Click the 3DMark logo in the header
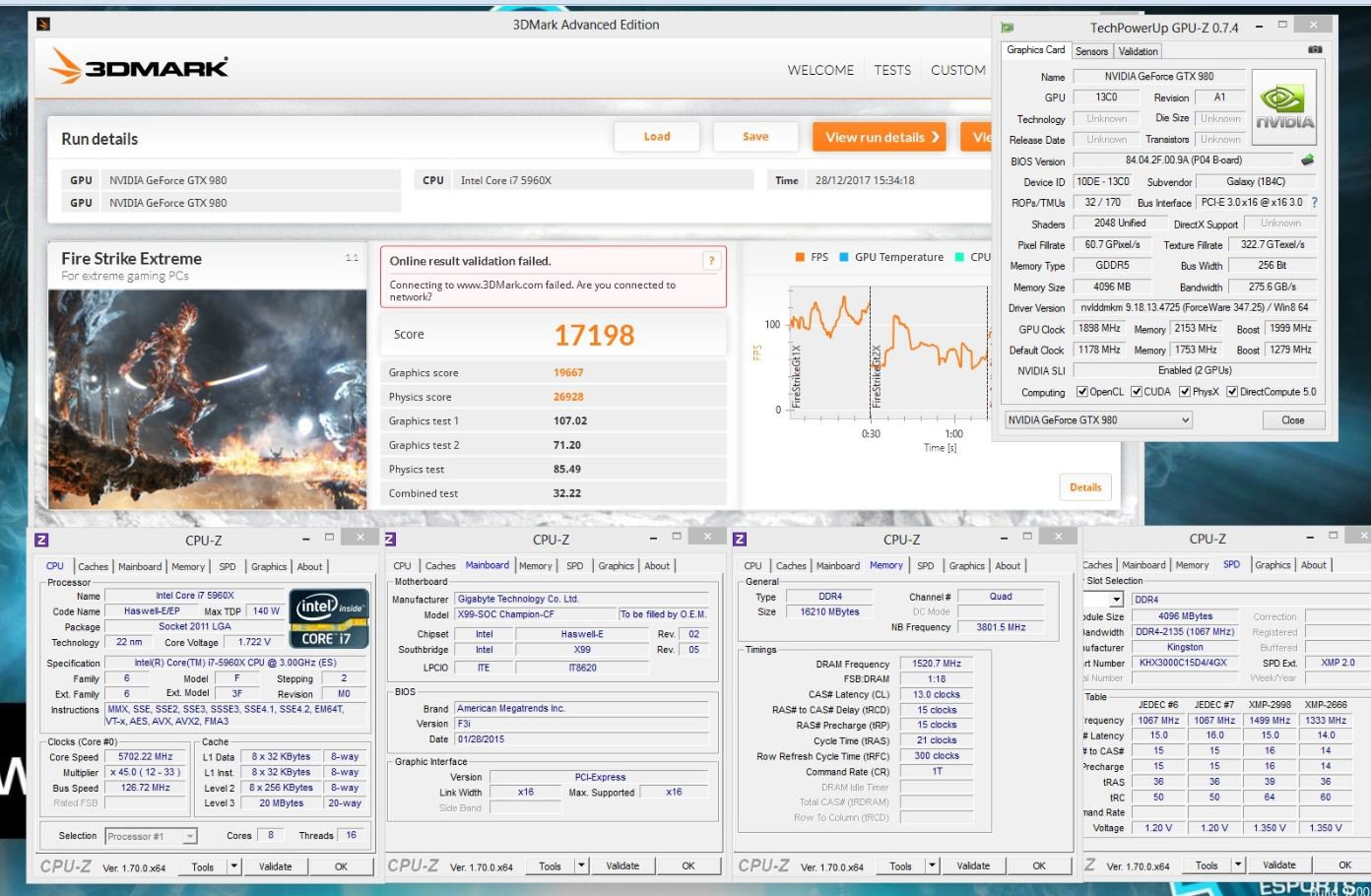The height and width of the screenshot is (896, 1371). (139, 67)
